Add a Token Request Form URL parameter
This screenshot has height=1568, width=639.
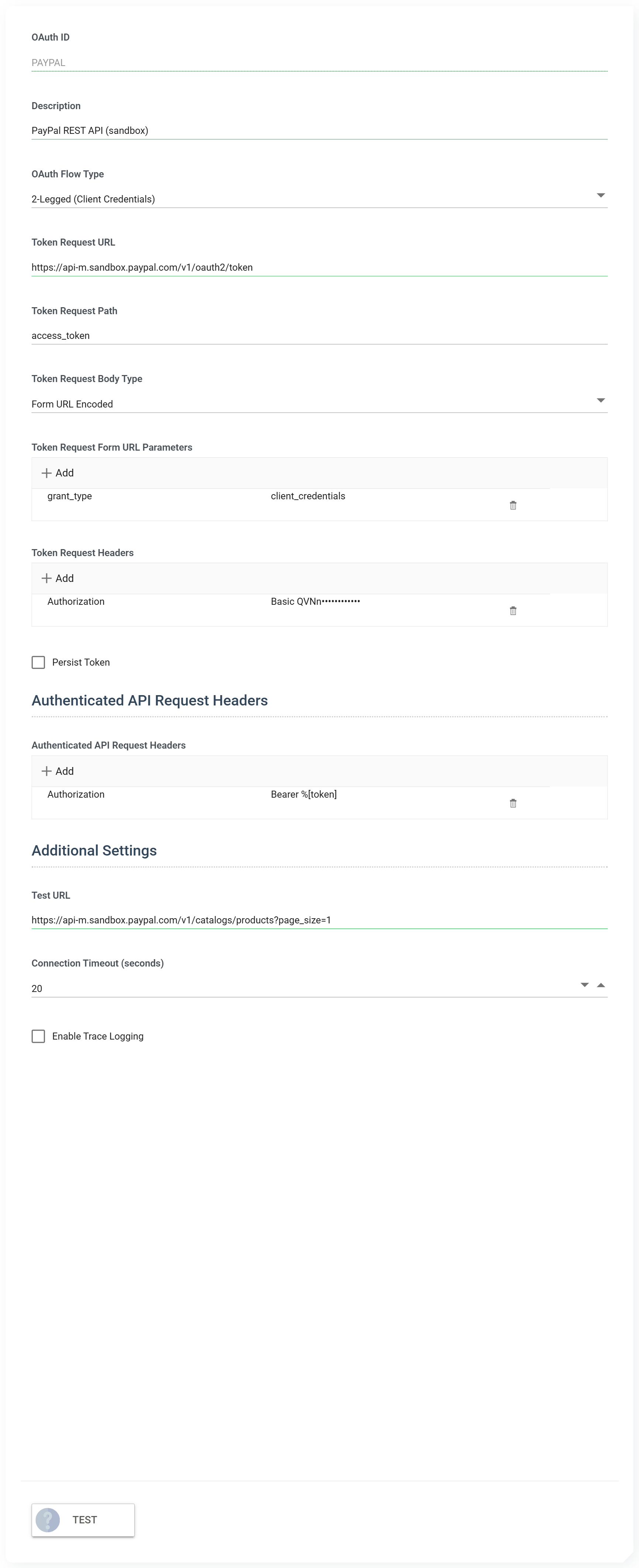[x=57, y=473]
